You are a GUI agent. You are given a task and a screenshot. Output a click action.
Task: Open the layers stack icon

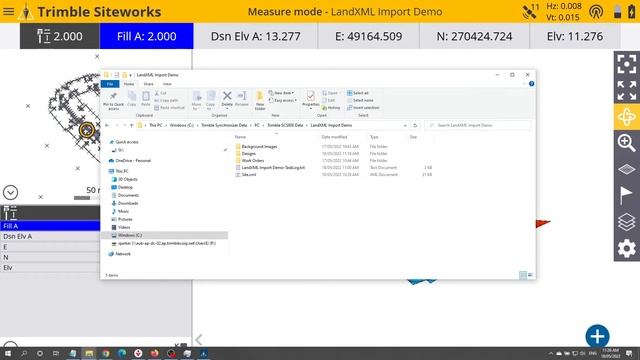[x=627, y=222]
